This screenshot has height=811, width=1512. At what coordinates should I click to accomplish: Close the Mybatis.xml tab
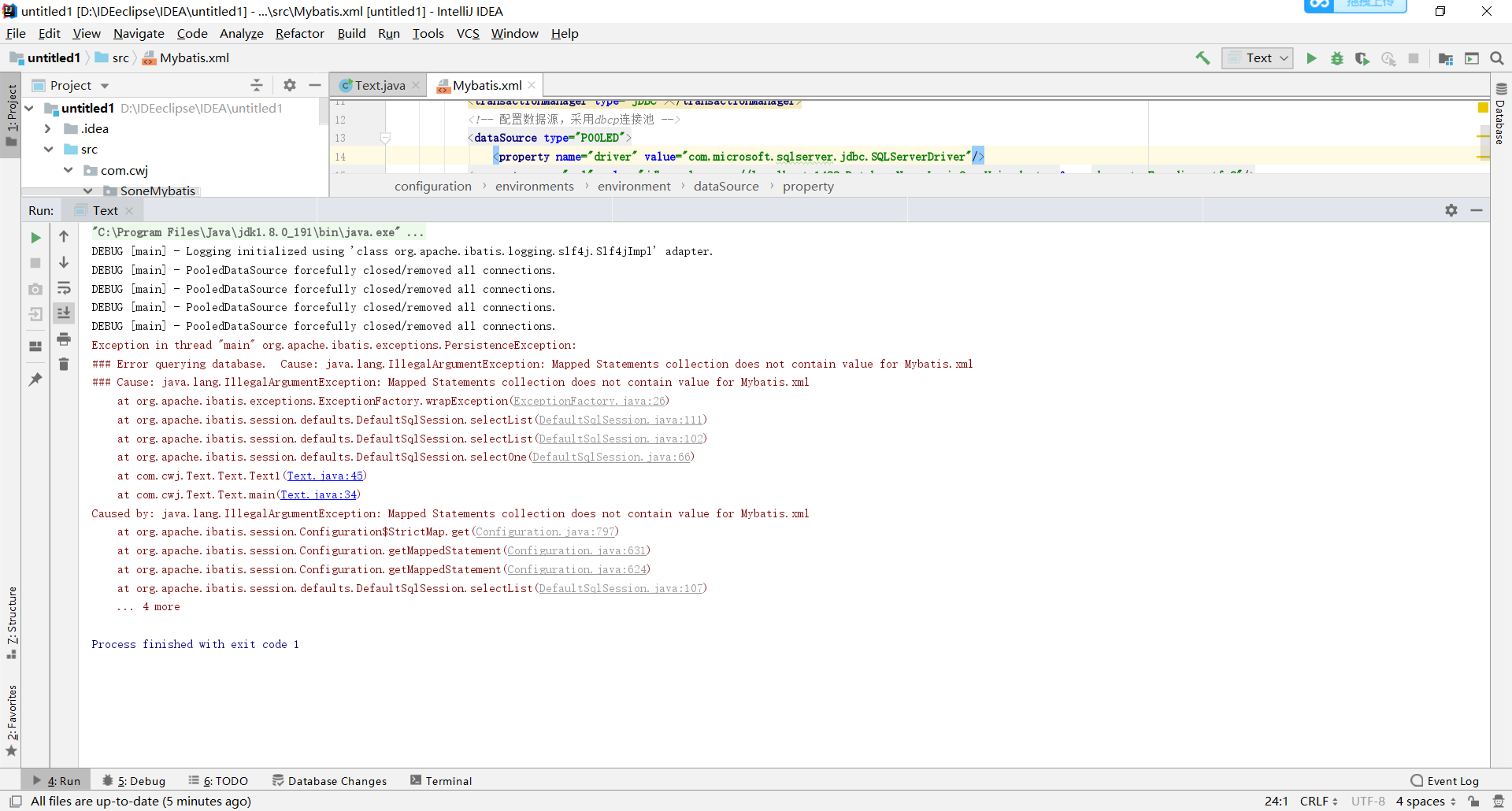[x=532, y=85]
